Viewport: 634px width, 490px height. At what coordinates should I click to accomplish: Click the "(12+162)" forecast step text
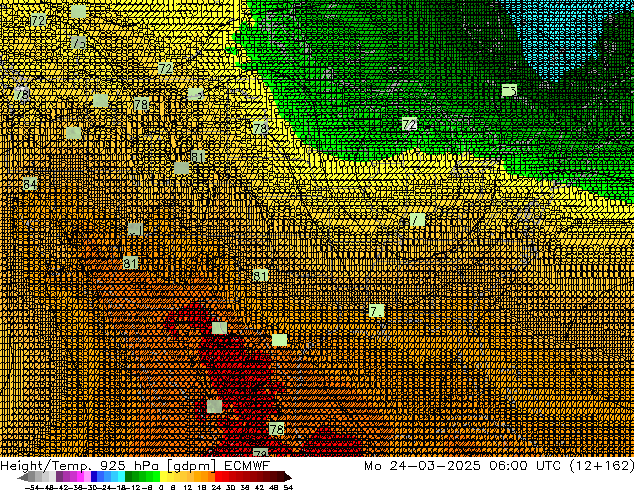point(602,465)
